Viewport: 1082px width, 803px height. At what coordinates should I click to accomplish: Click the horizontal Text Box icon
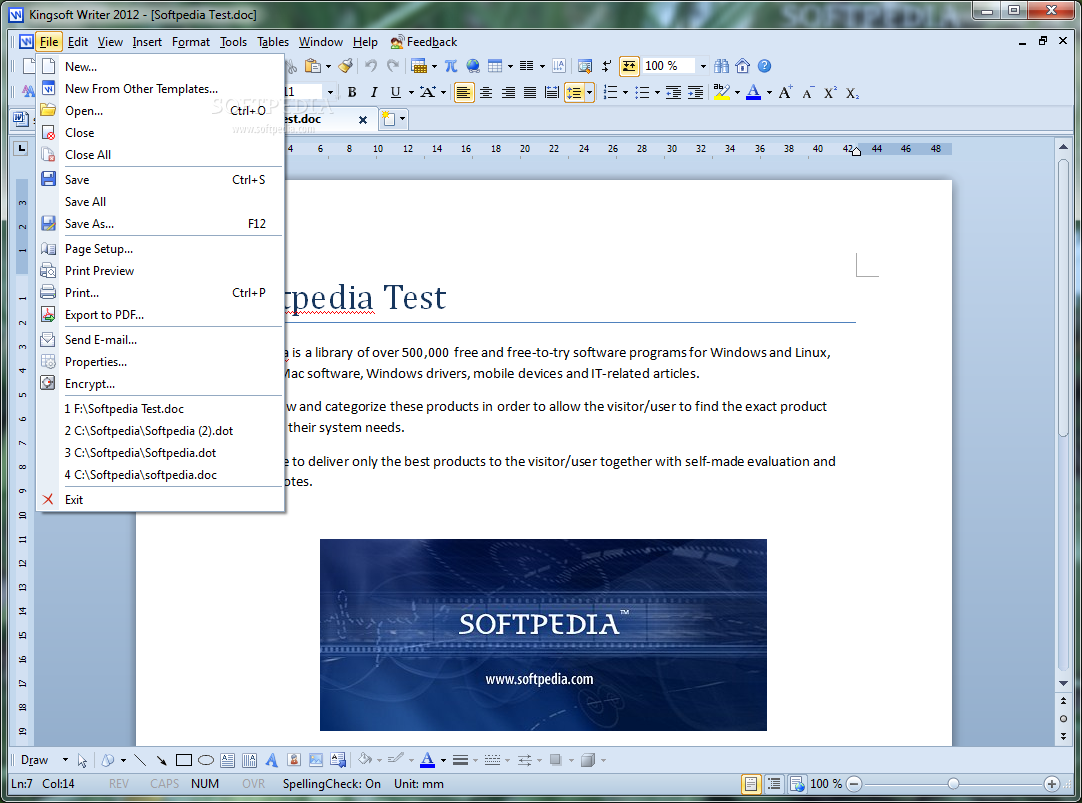point(228,760)
